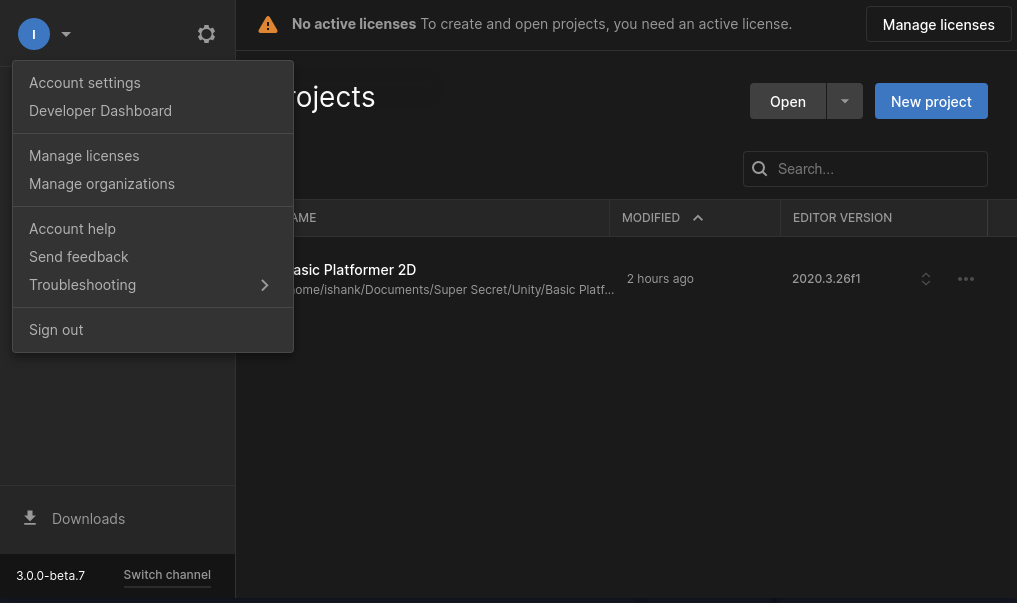Image resolution: width=1017 pixels, height=603 pixels.
Task: Expand the Open button dropdown arrow
Action: pos(844,101)
